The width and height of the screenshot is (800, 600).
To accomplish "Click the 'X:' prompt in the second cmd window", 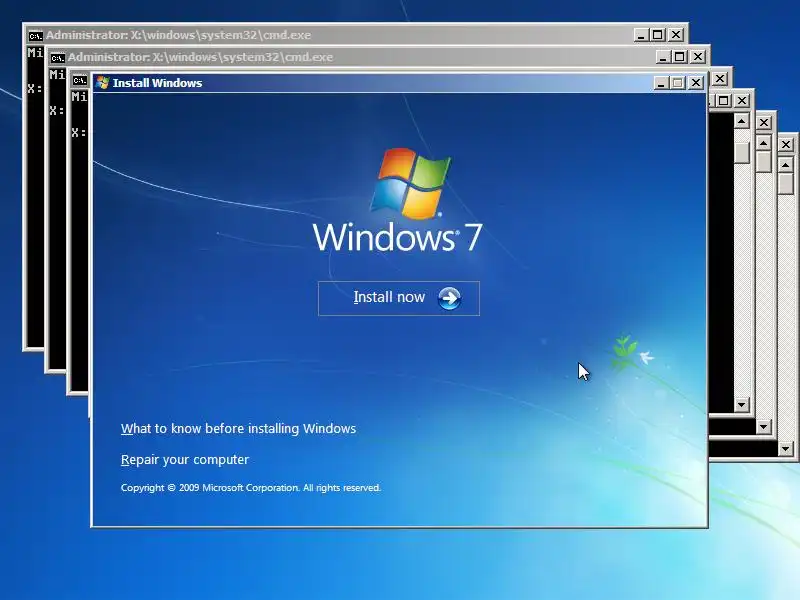I will coord(57,111).
